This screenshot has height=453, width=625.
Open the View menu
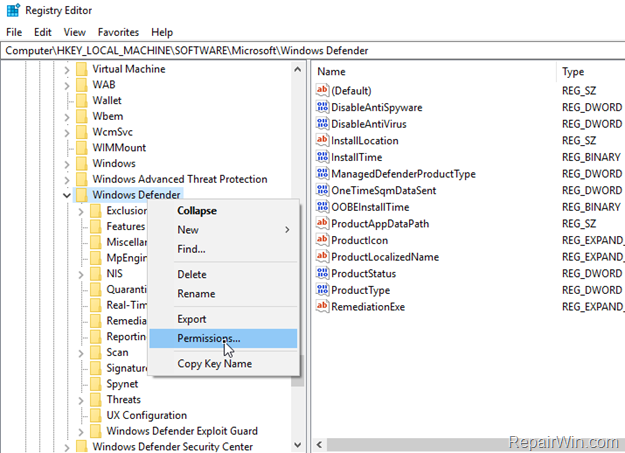[75, 32]
